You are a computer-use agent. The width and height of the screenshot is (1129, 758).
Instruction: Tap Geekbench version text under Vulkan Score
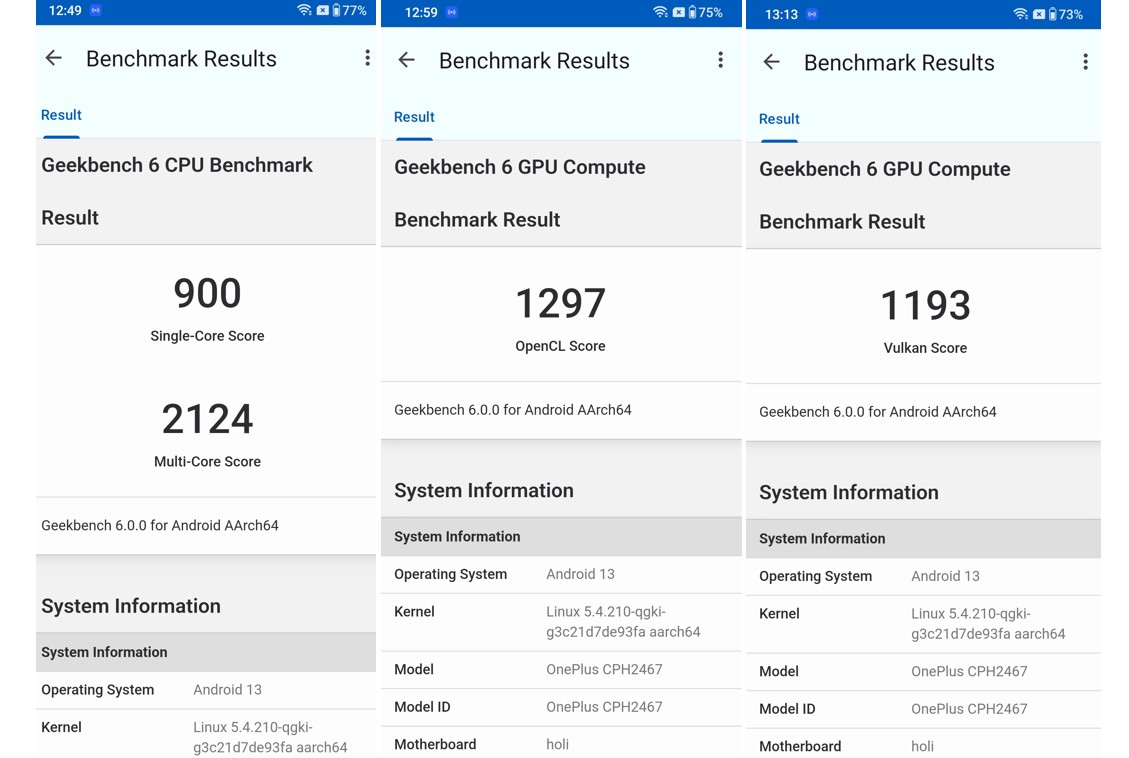(878, 412)
